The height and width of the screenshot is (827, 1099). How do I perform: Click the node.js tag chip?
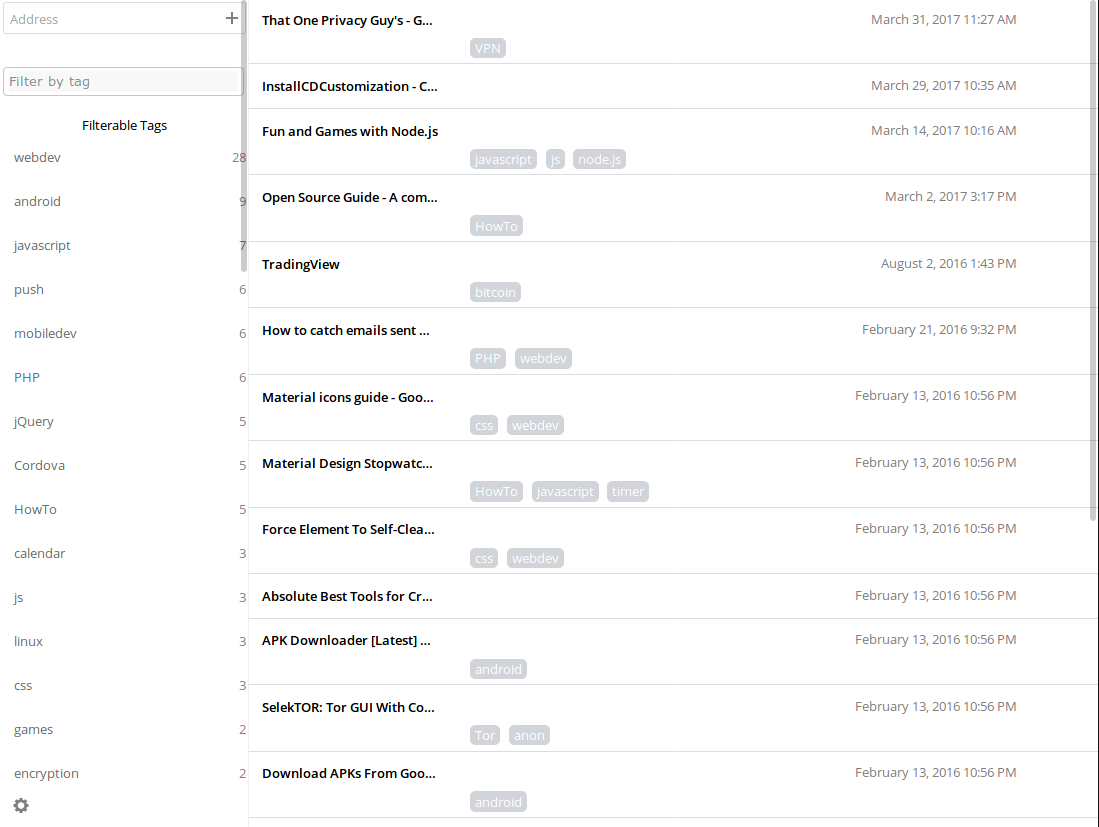[x=599, y=160]
